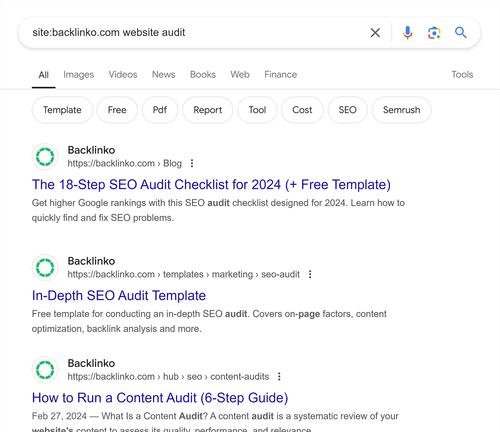Viewport: 500px width, 432px height.
Task: Open How to Run a Content Audit result
Action: point(160,398)
